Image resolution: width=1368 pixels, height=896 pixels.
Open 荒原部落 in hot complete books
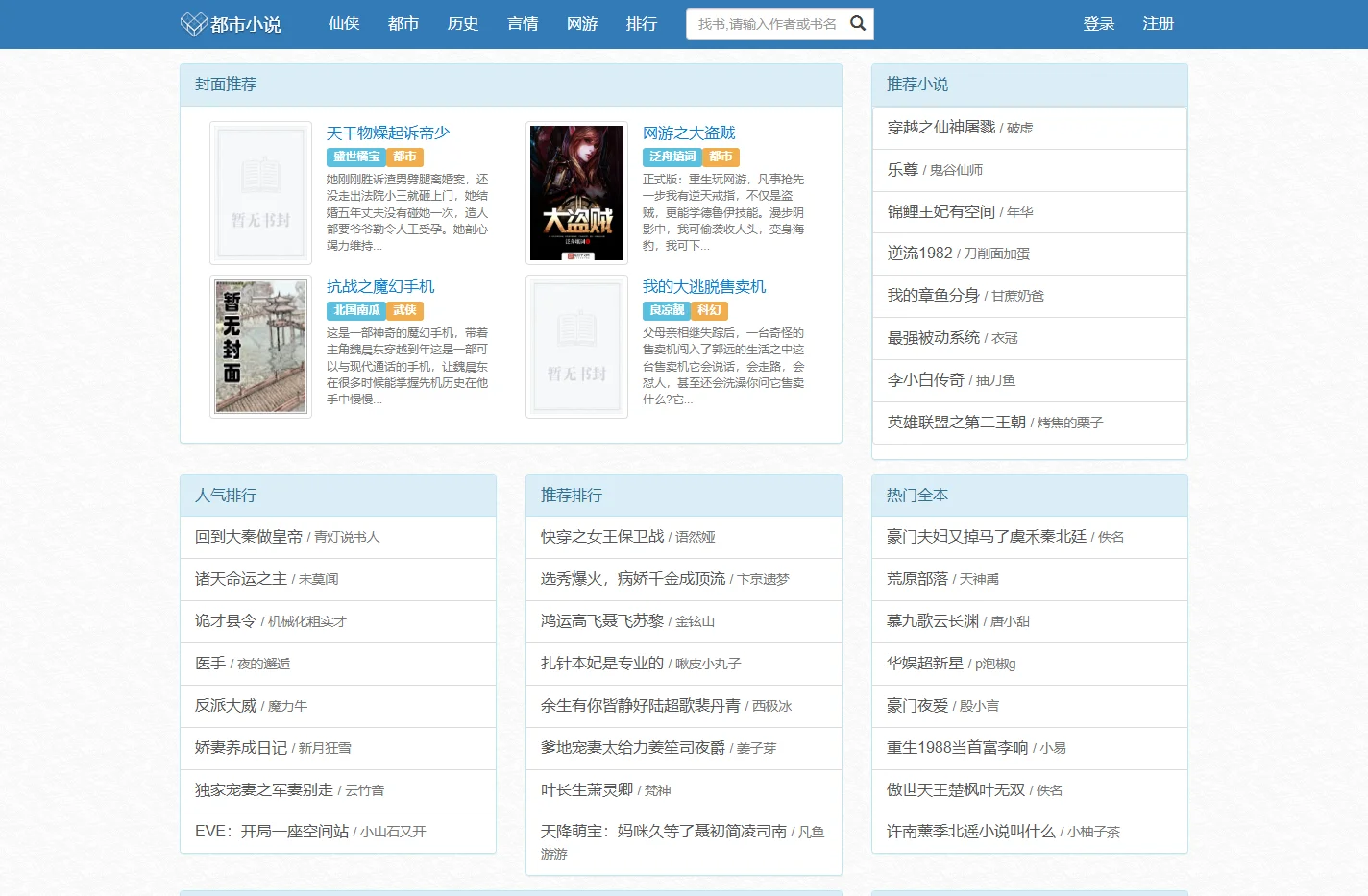(917, 579)
